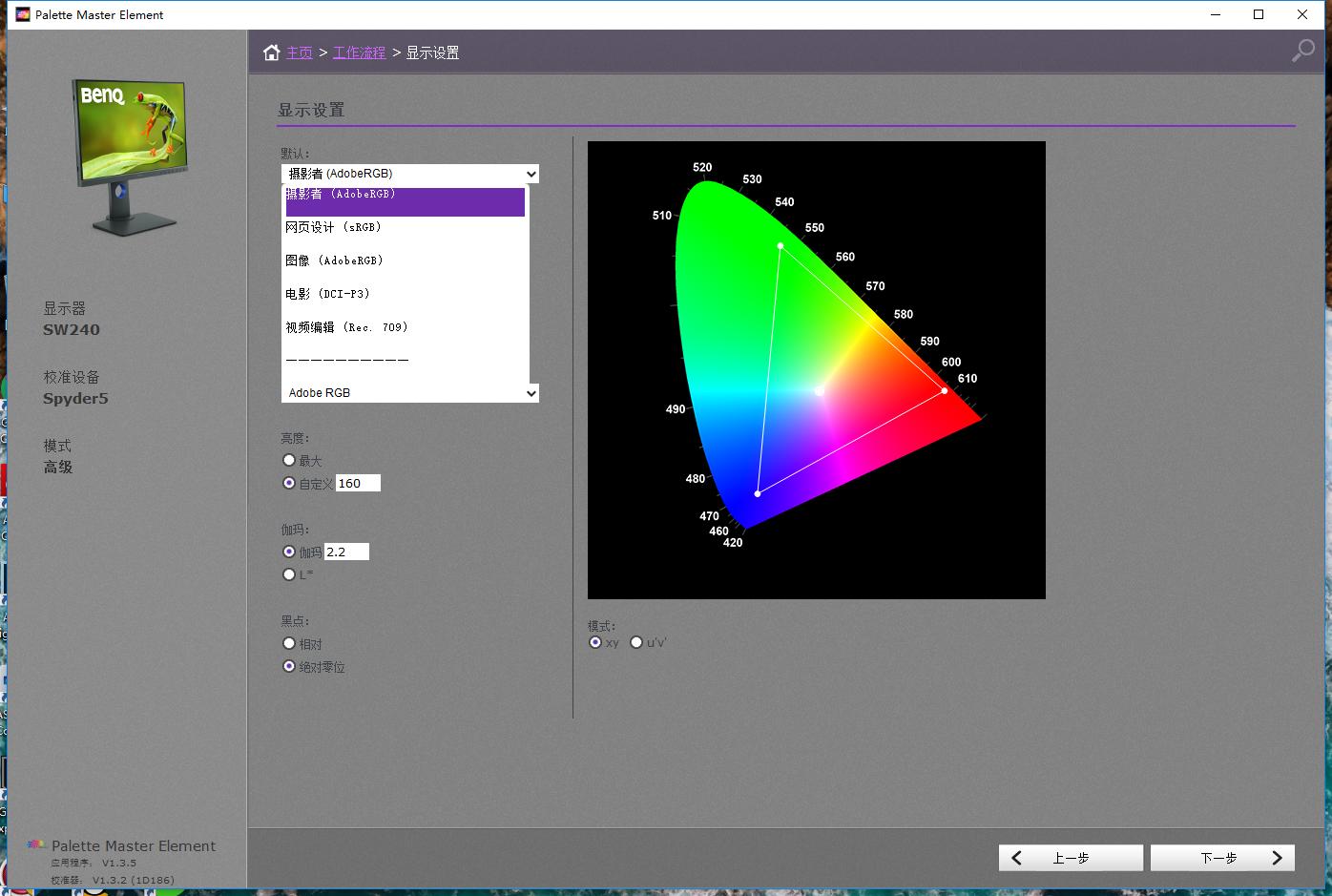
Task: Click the Palette Master Element title bar icon
Action: (x=23, y=14)
